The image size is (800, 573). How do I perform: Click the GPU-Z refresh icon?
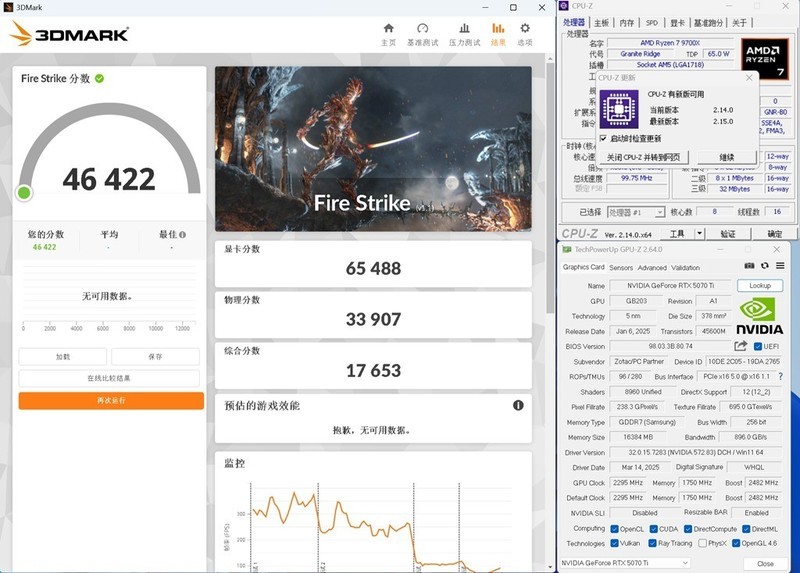764,266
